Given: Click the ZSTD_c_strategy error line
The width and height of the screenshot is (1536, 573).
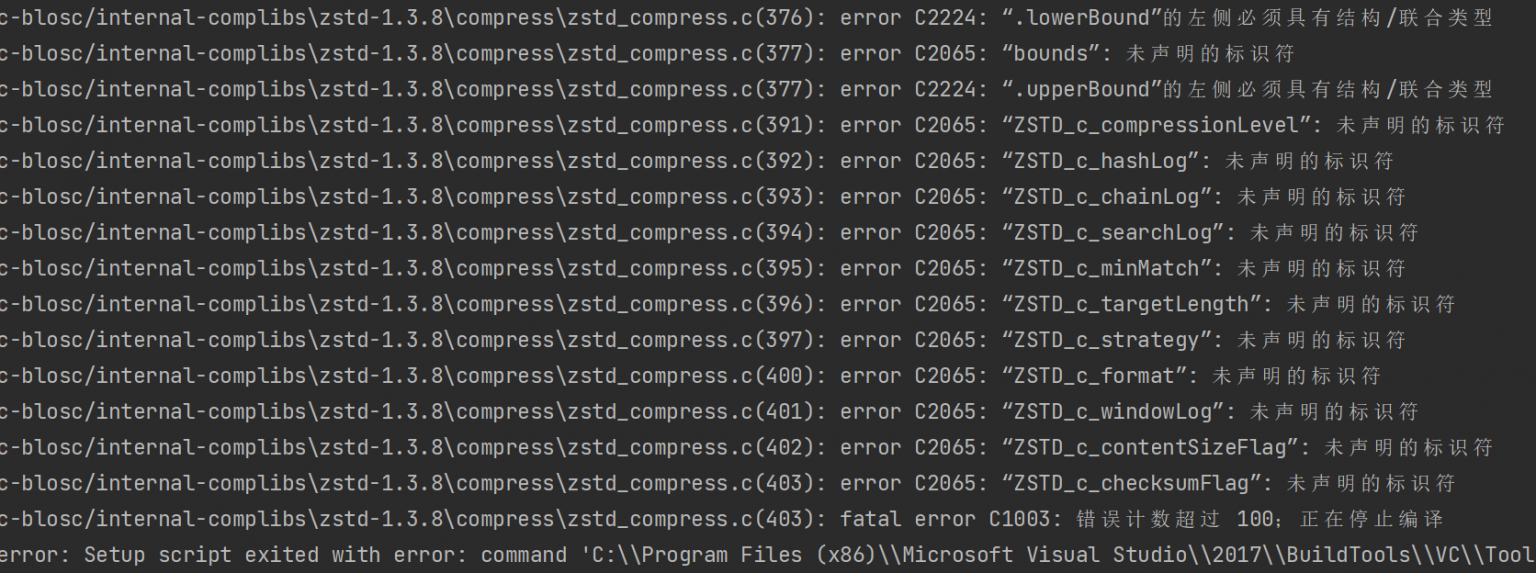Looking at the screenshot, I should point(702,340).
